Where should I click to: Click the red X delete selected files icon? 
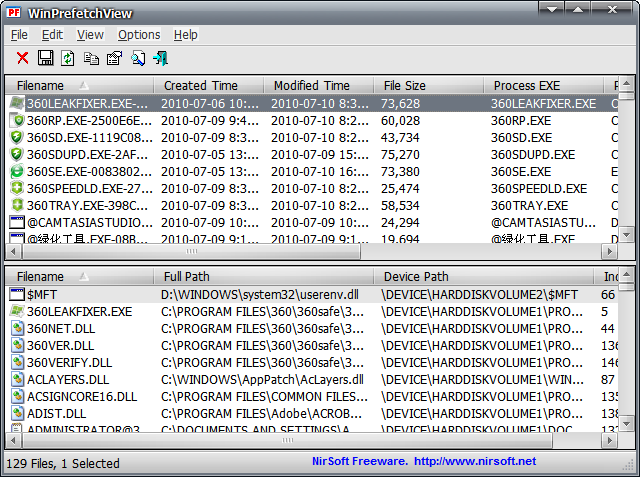click(22, 58)
